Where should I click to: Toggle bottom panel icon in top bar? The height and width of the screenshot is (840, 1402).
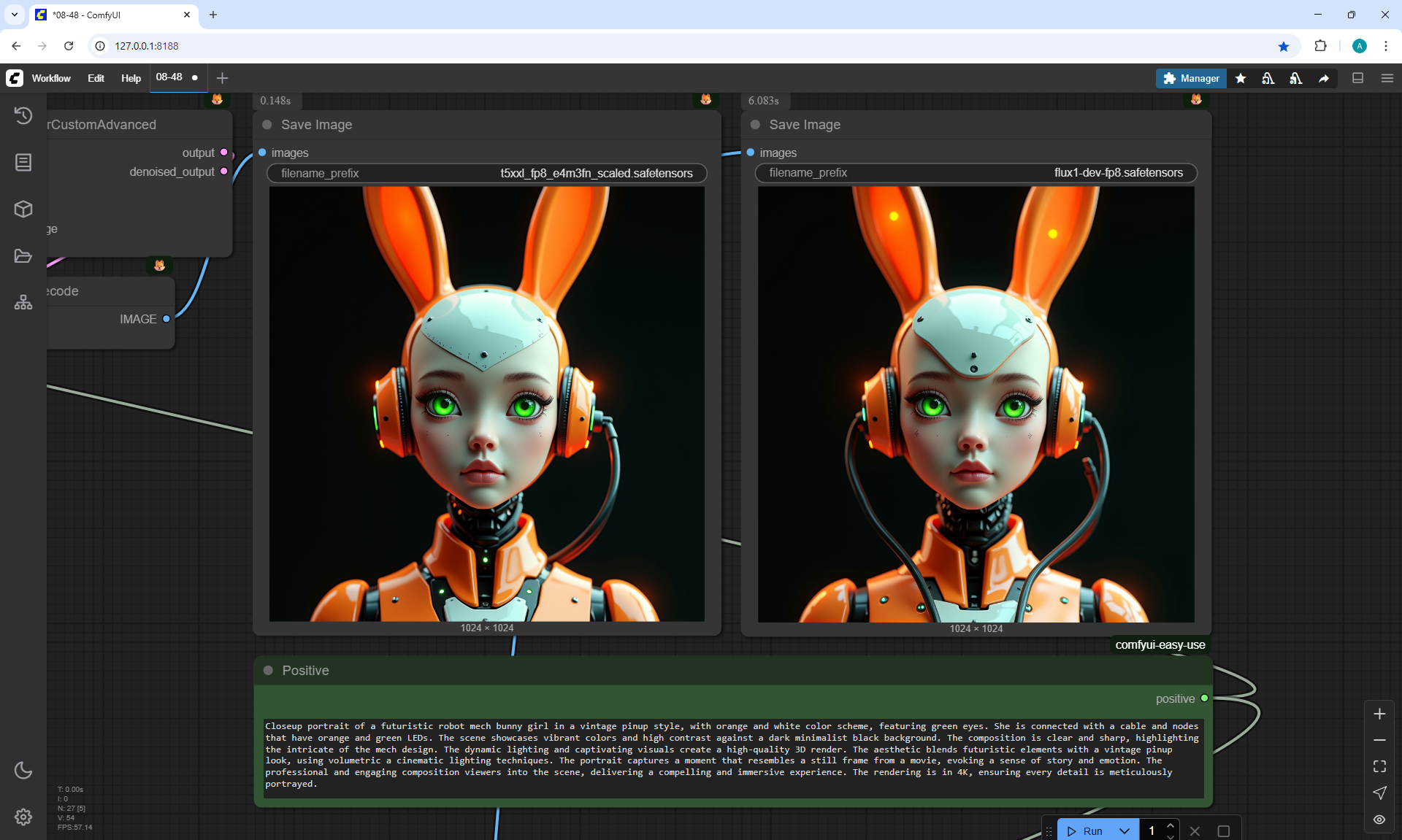[1357, 78]
